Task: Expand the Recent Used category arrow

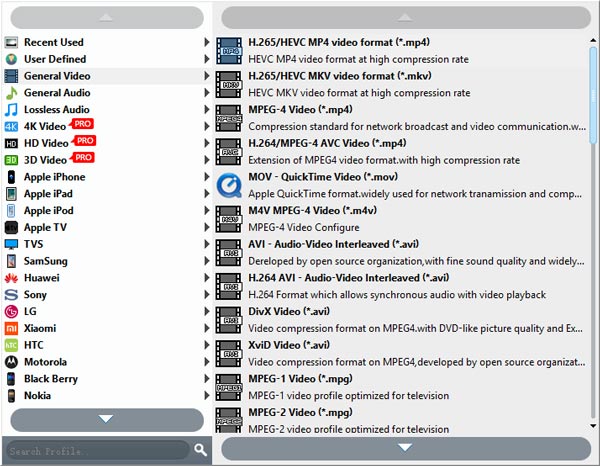Action: (207, 42)
